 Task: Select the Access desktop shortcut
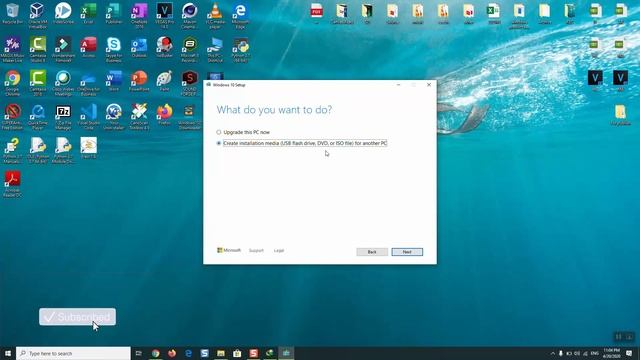(x=88, y=47)
